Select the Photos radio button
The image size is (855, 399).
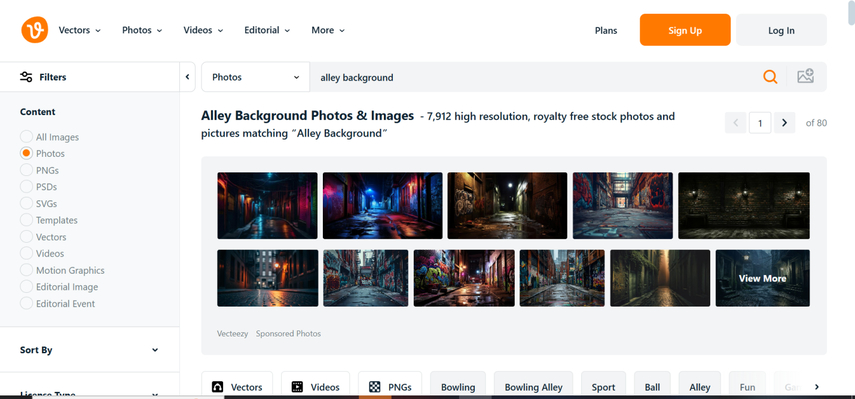[x=26, y=153]
